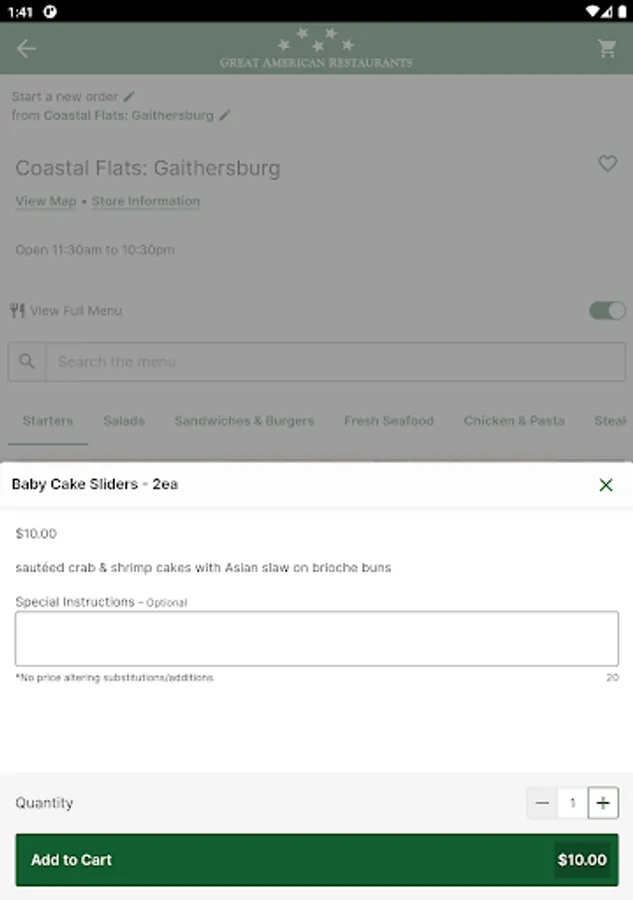This screenshot has height=900, width=633.
Task: Open the Salads tab
Action: pos(124,421)
